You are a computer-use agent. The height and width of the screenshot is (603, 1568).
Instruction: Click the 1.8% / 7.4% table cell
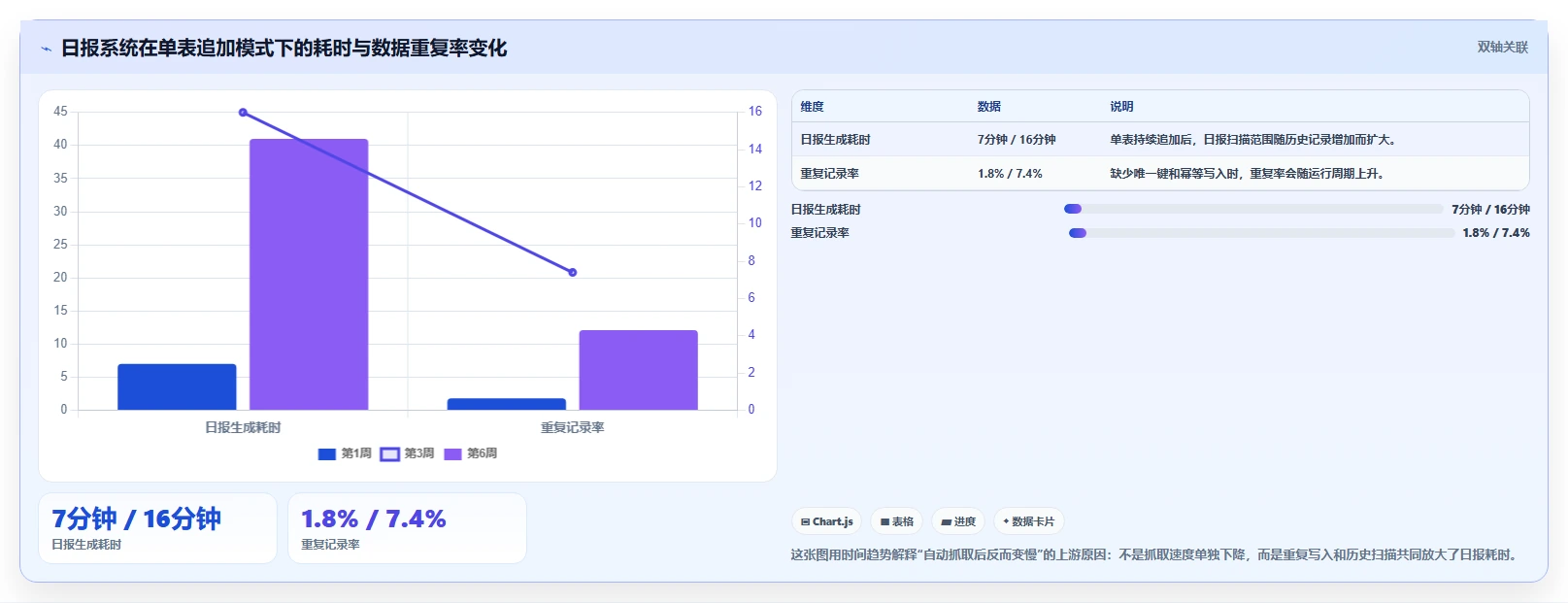(x=1010, y=174)
